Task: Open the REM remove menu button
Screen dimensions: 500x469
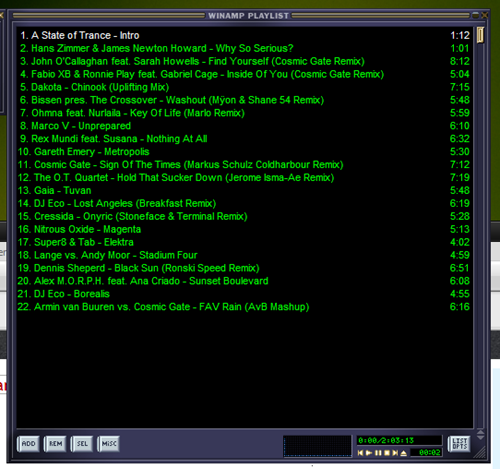Action: click(x=55, y=444)
